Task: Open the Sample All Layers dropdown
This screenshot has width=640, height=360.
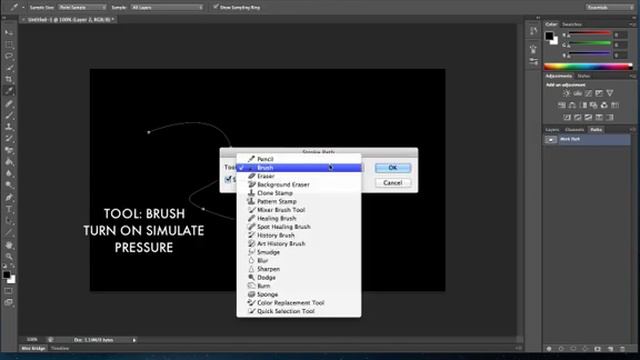Action: pos(167,7)
